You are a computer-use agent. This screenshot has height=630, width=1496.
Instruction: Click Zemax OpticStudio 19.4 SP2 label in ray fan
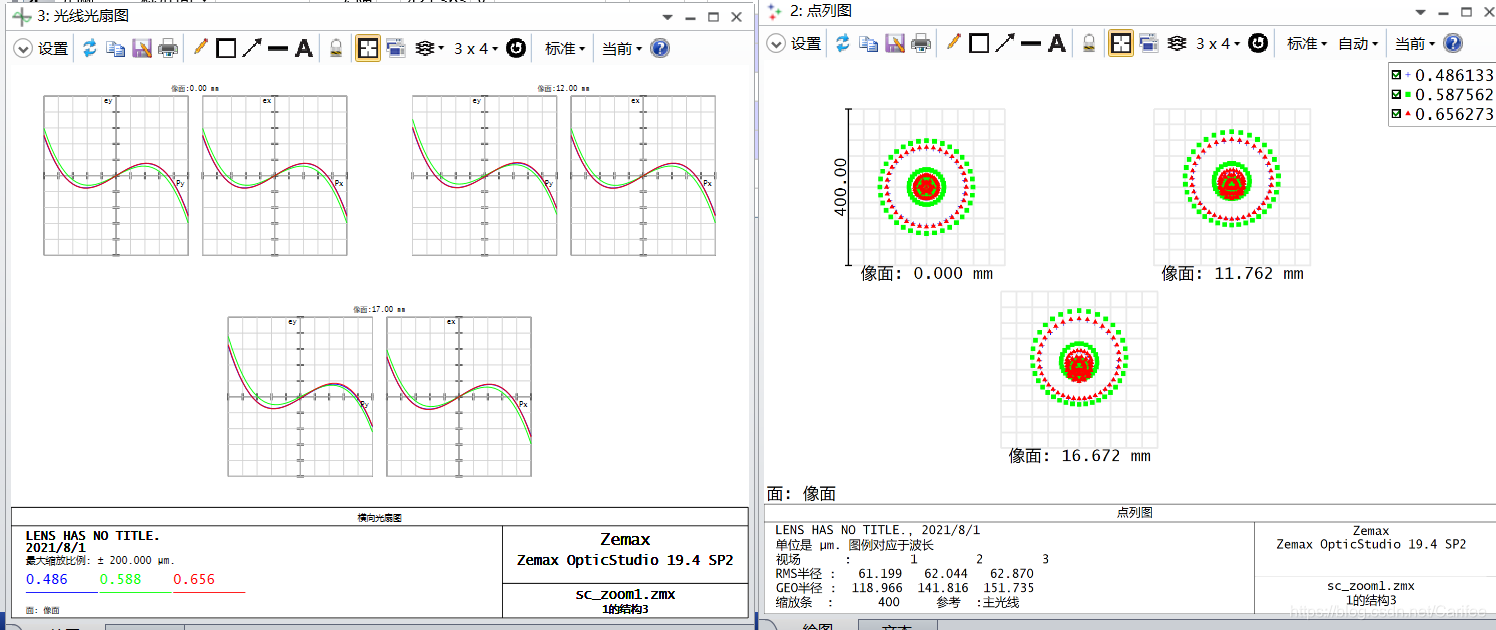(x=625, y=560)
